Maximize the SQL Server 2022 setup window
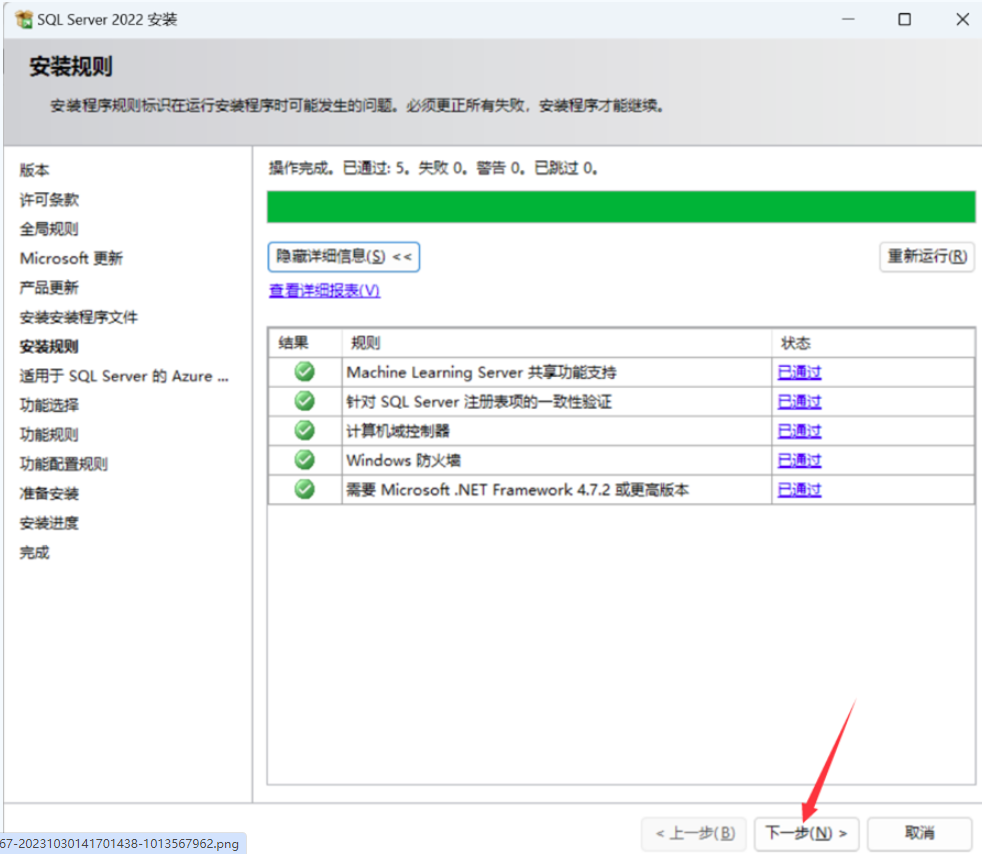Viewport: 982px width, 854px height. click(x=904, y=19)
